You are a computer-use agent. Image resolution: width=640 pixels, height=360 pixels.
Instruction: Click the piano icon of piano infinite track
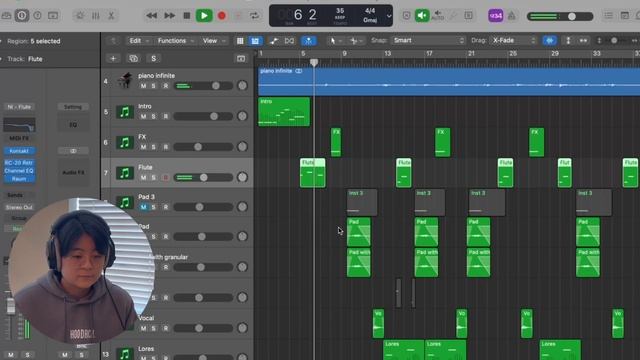[125, 80]
